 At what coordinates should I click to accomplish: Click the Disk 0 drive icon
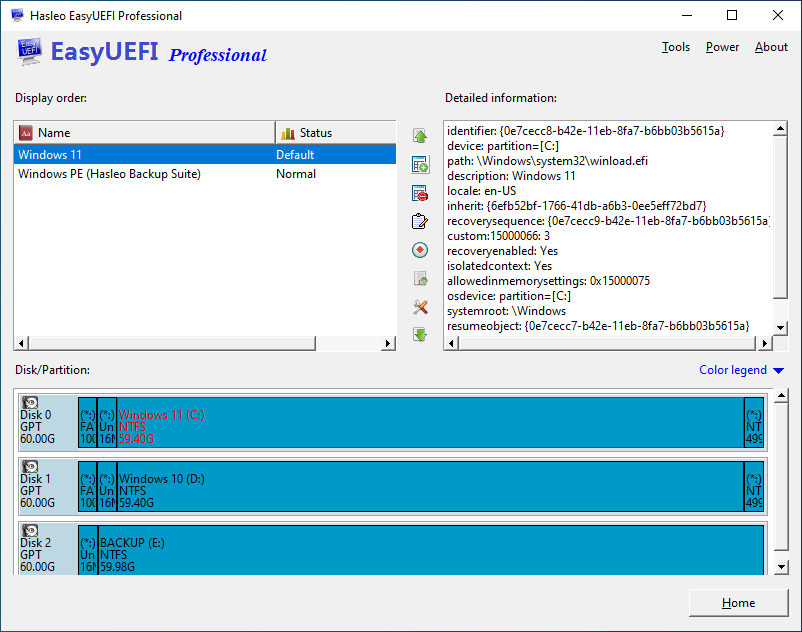tap(30, 402)
